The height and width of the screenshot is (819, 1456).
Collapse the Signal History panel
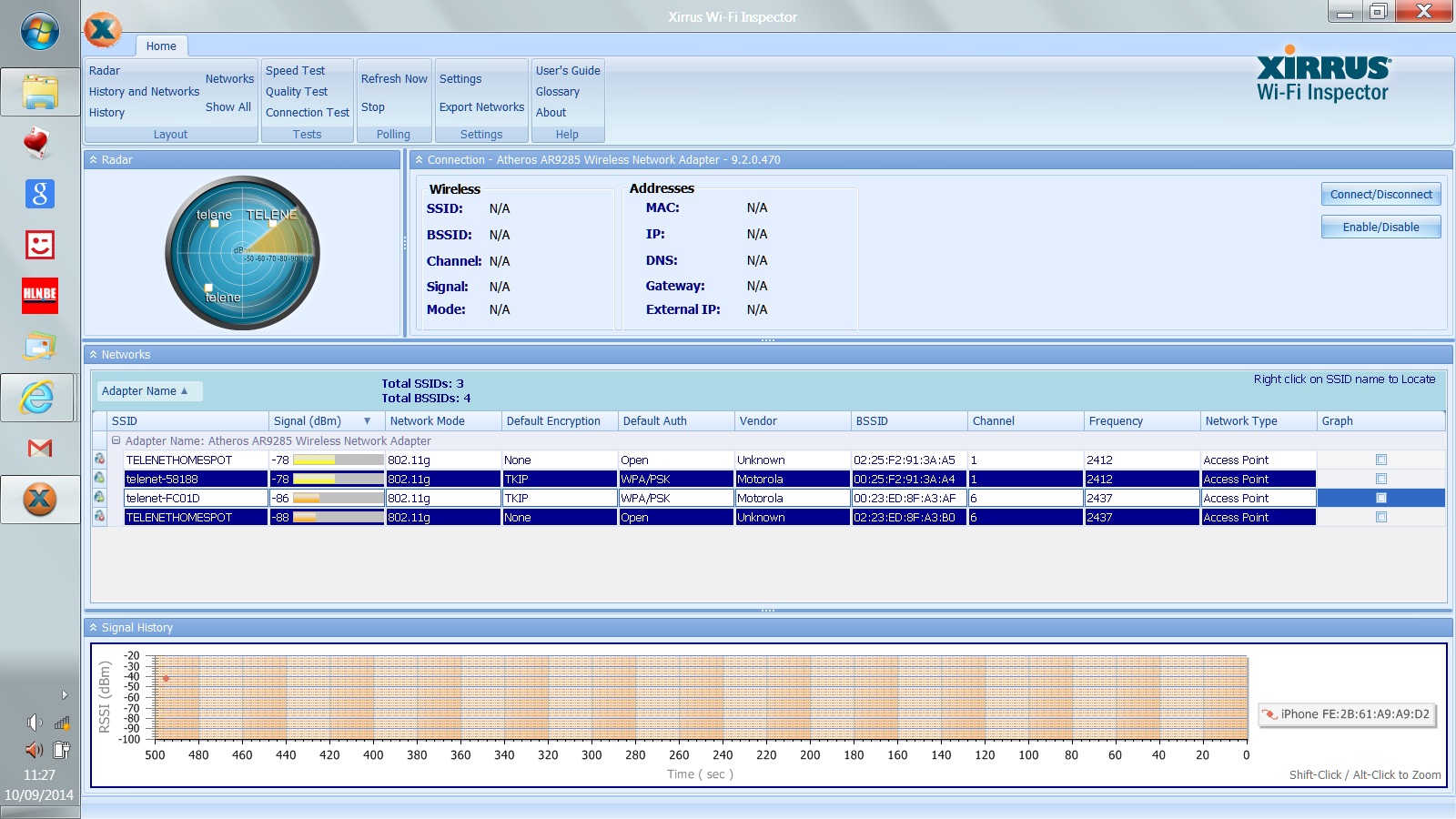point(93,628)
